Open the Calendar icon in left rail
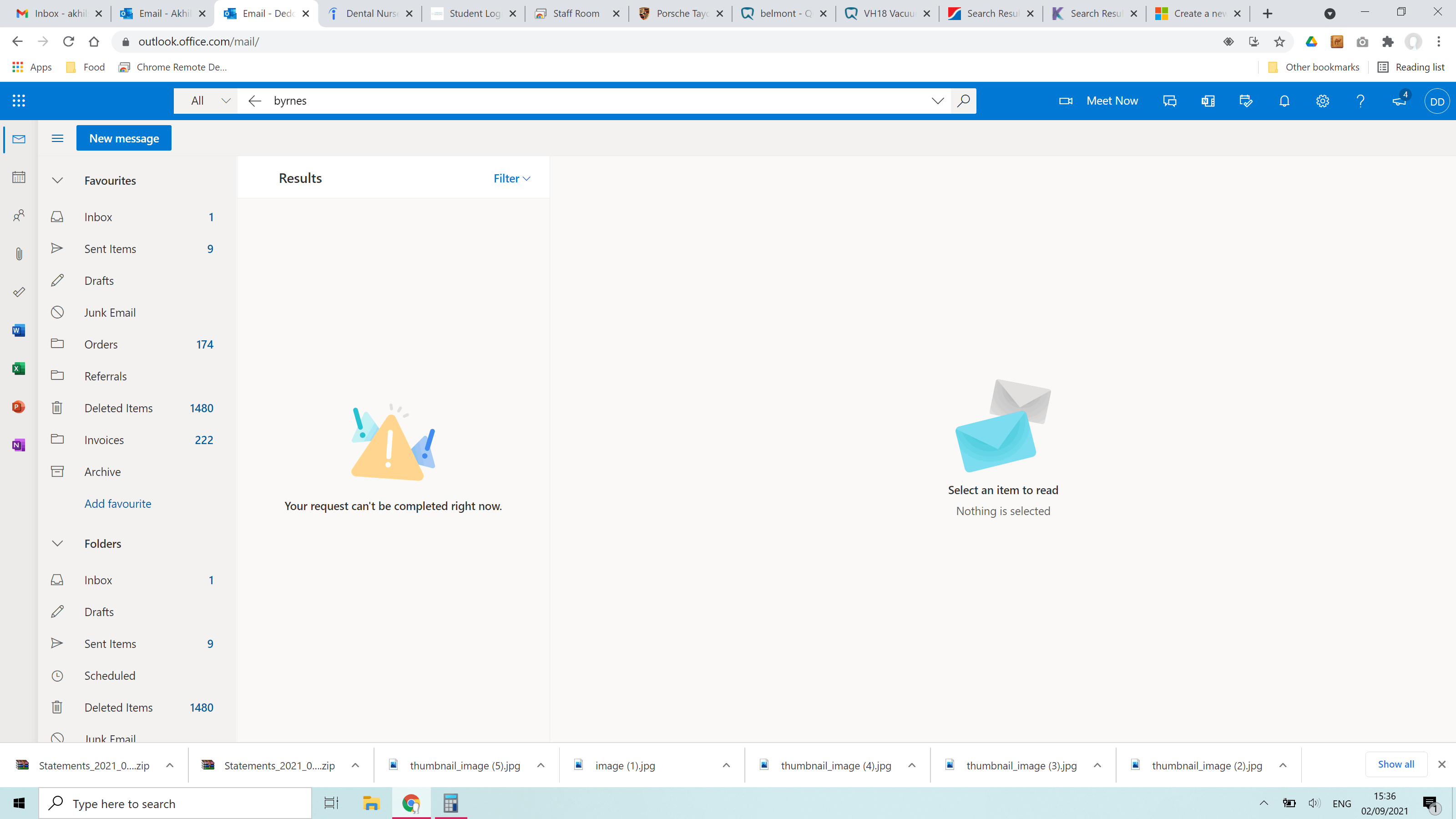 19,177
